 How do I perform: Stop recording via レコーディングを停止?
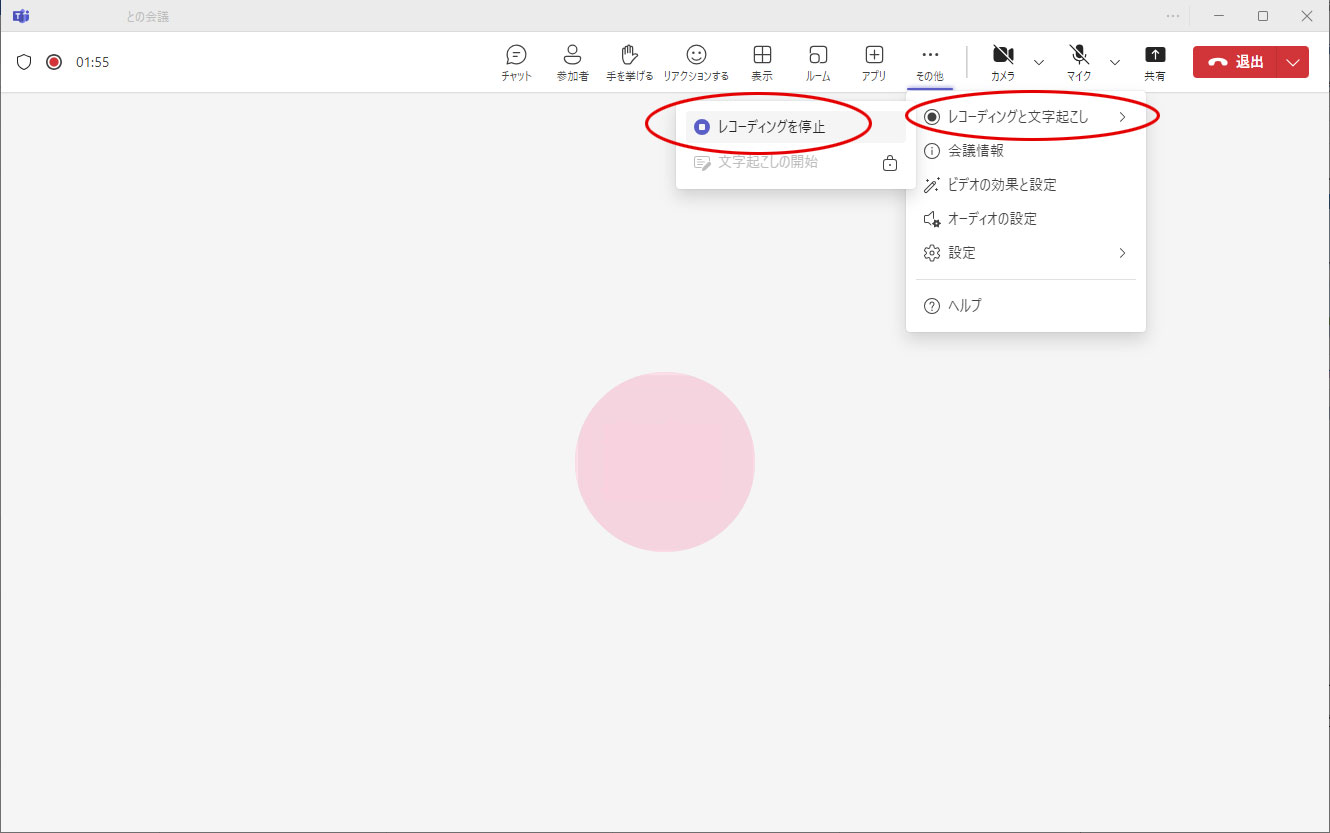click(x=771, y=127)
